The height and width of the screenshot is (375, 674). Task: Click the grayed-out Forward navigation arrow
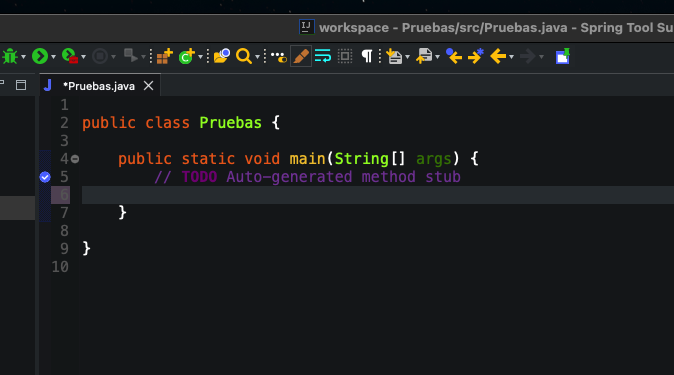(528, 56)
